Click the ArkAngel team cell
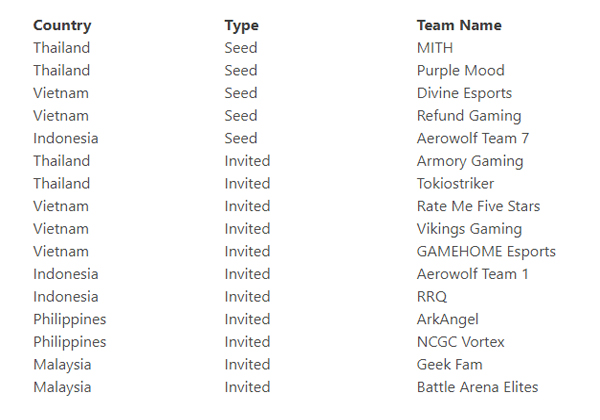Screen dimensions: 600x420 tap(448, 319)
